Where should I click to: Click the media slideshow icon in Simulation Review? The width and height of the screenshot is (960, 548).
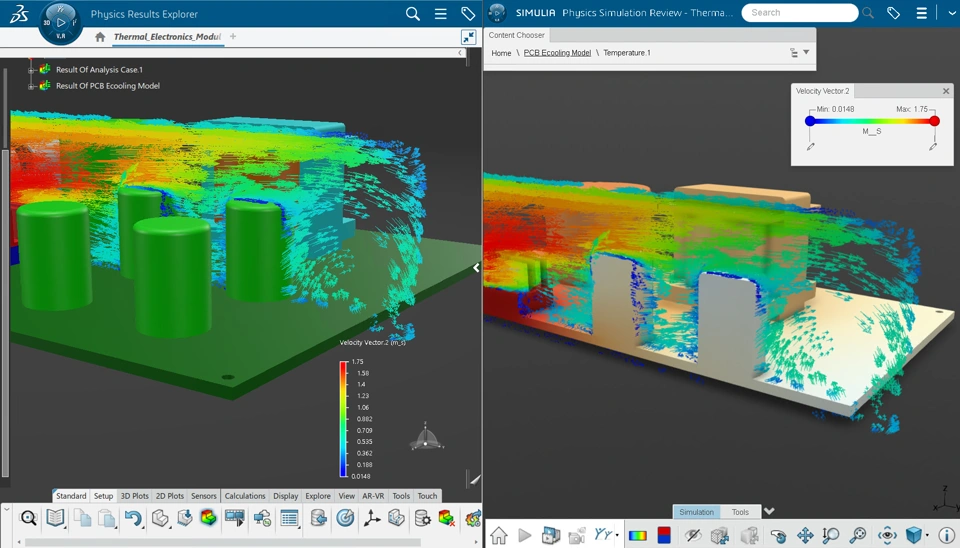[550, 535]
